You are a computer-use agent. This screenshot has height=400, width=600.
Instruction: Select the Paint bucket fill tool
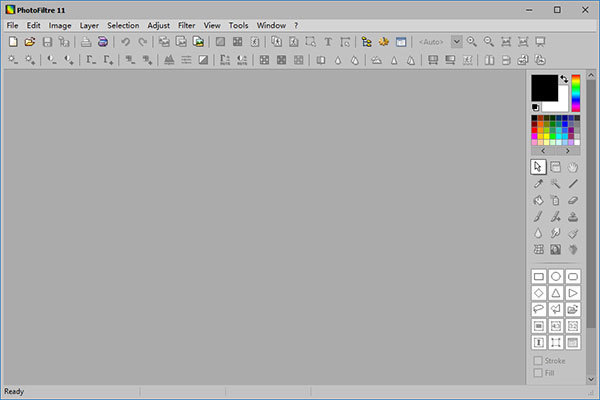pos(538,201)
